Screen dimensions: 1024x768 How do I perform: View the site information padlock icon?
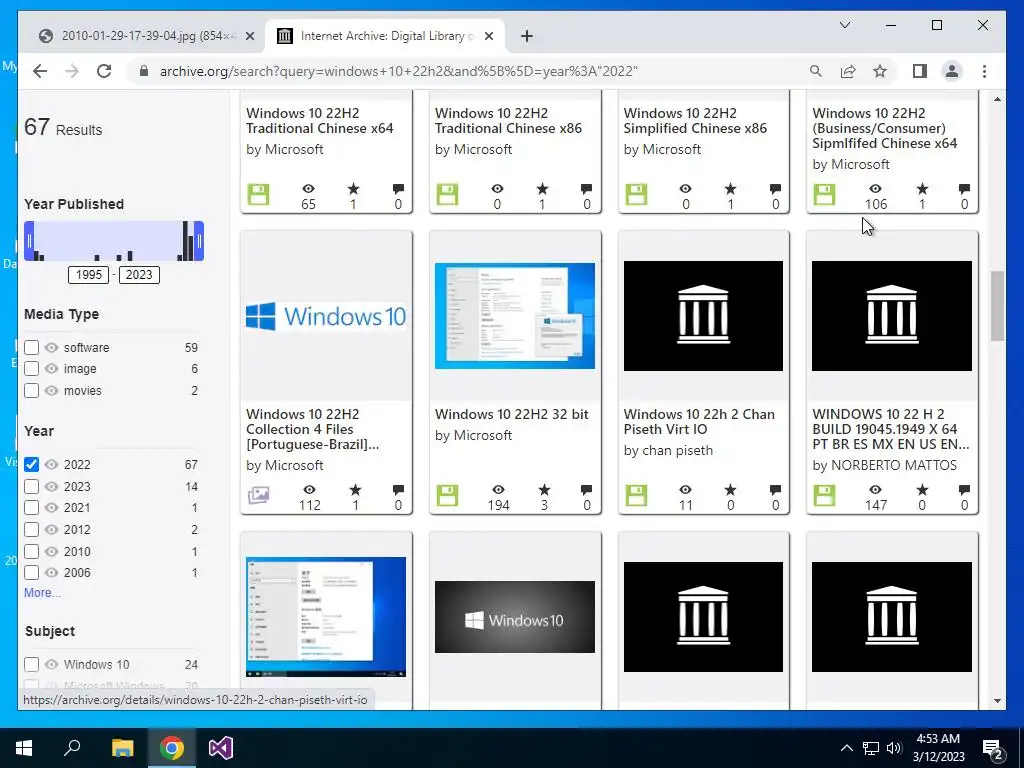(144, 71)
